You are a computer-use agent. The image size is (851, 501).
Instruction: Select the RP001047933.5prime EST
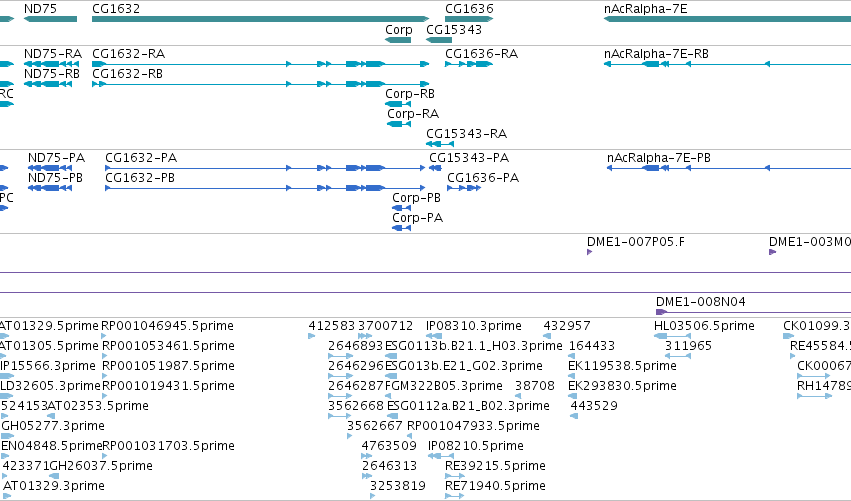(473, 426)
